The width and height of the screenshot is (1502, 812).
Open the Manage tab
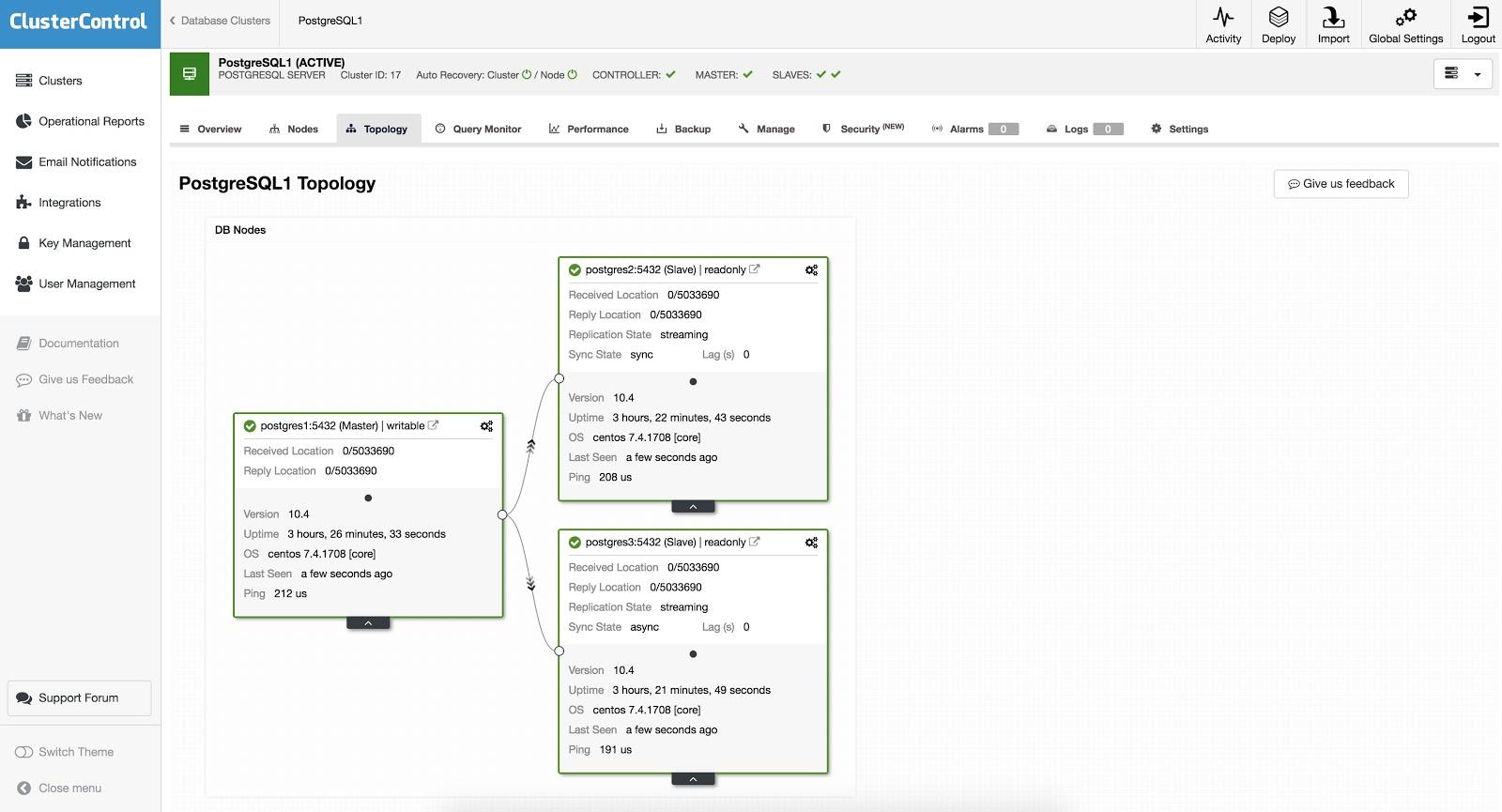click(766, 130)
